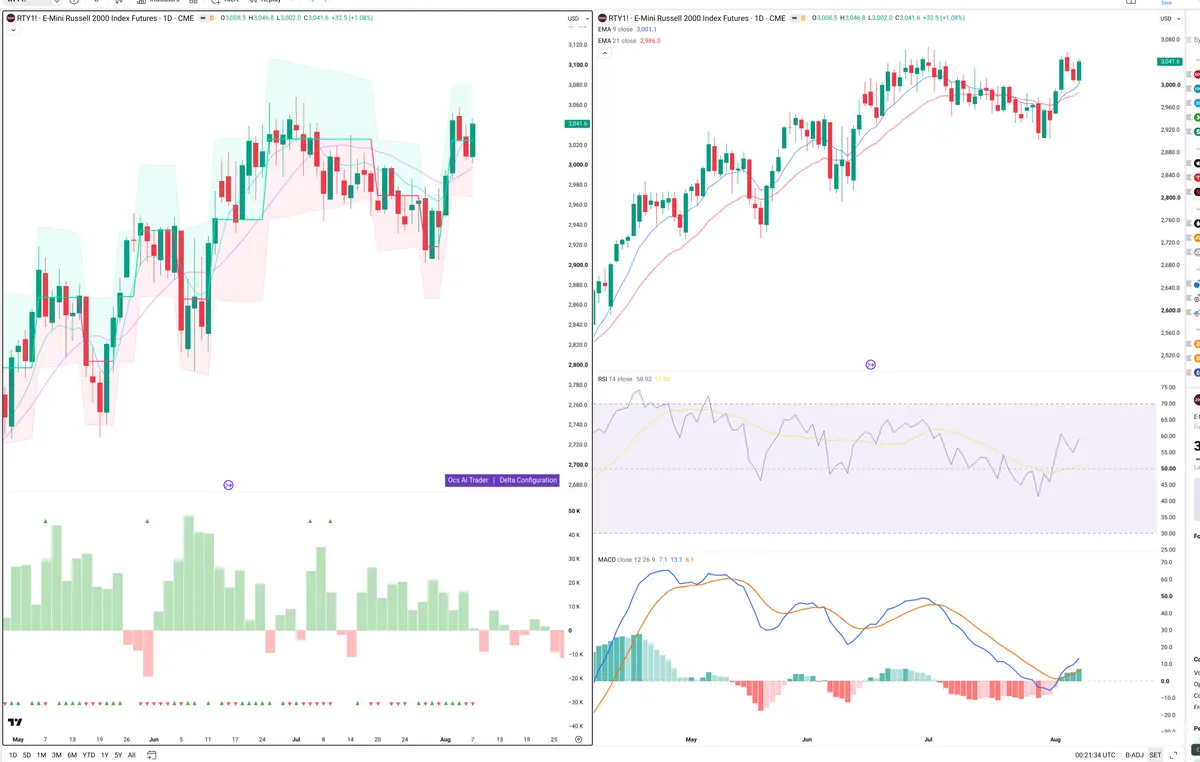Set range to 1Y
The height and width of the screenshot is (762, 1200).
click(x=105, y=755)
